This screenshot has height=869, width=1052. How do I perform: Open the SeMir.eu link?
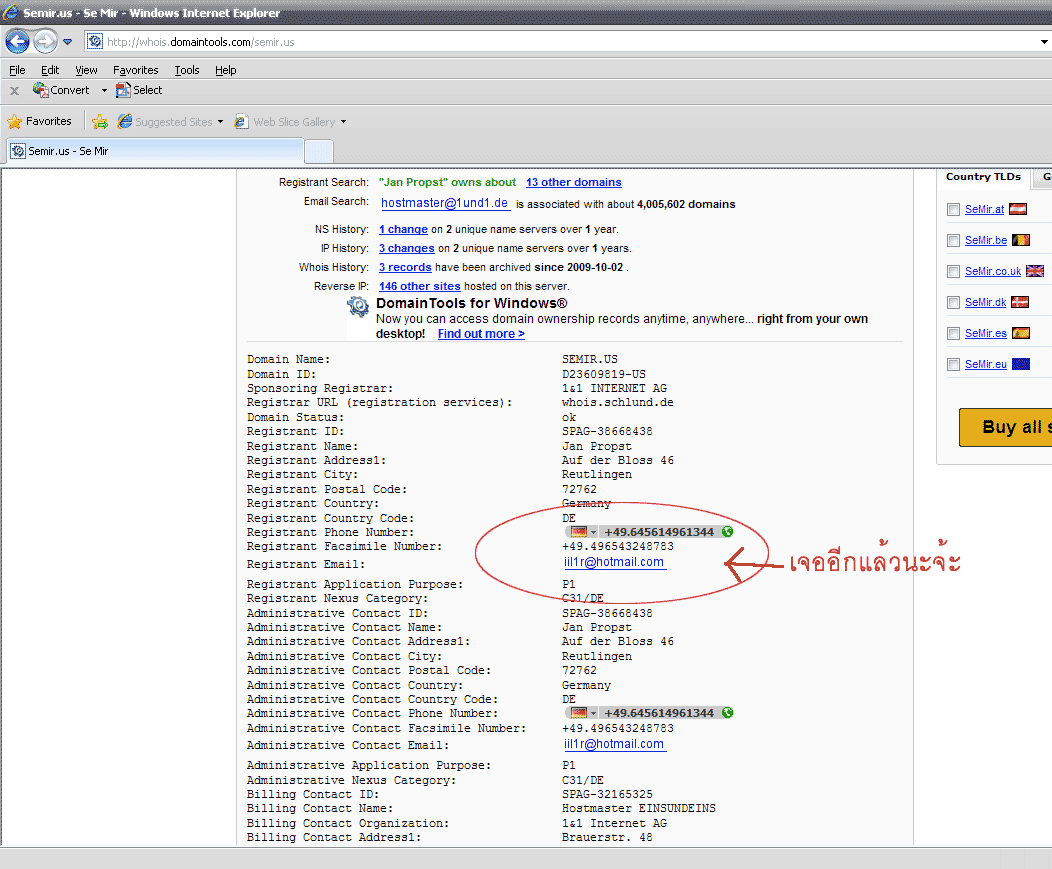coord(986,364)
